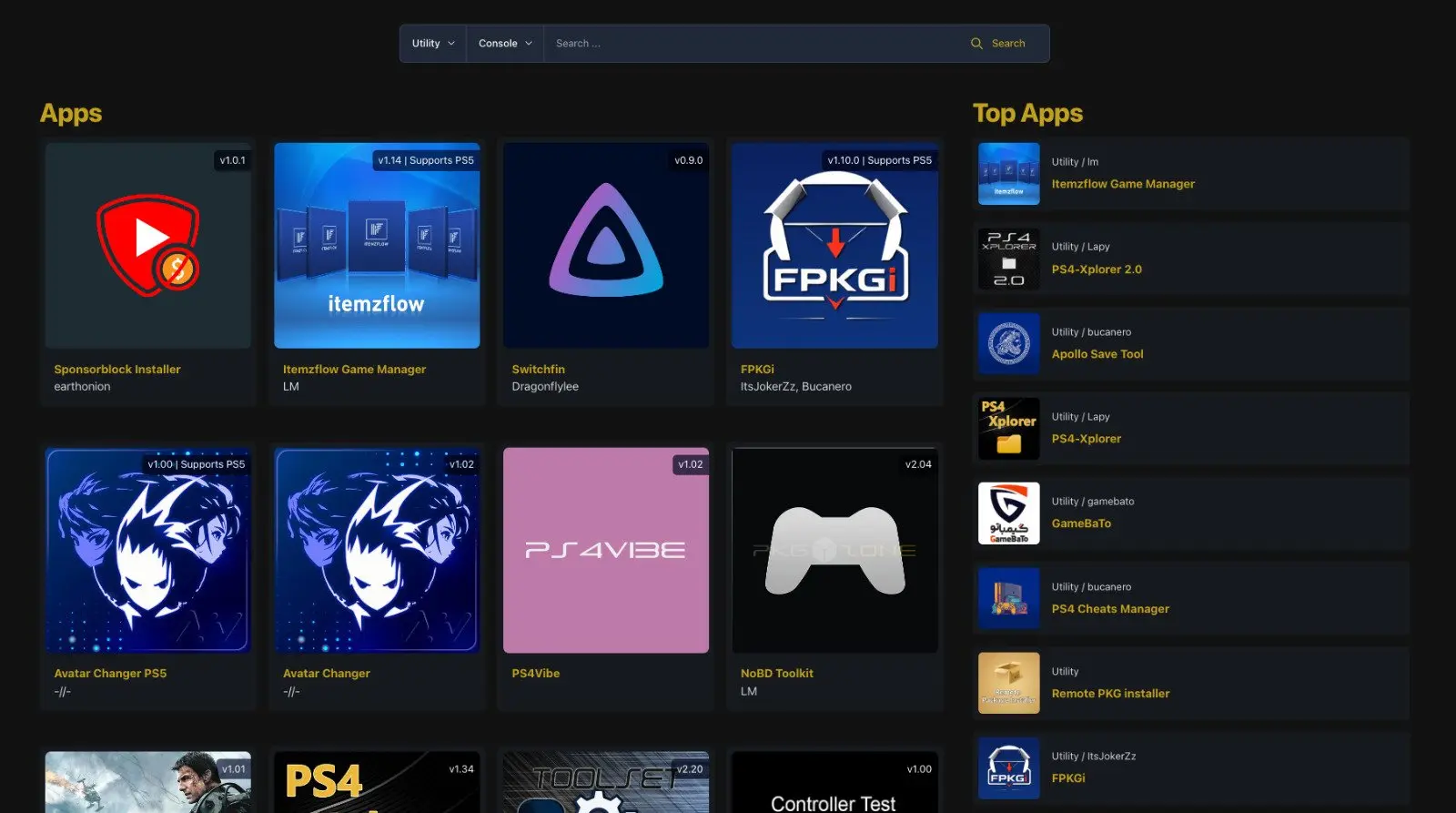1456x813 pixels.
Task: Click the GameBaTo logo icon
Action: (x=1009, y=513)
